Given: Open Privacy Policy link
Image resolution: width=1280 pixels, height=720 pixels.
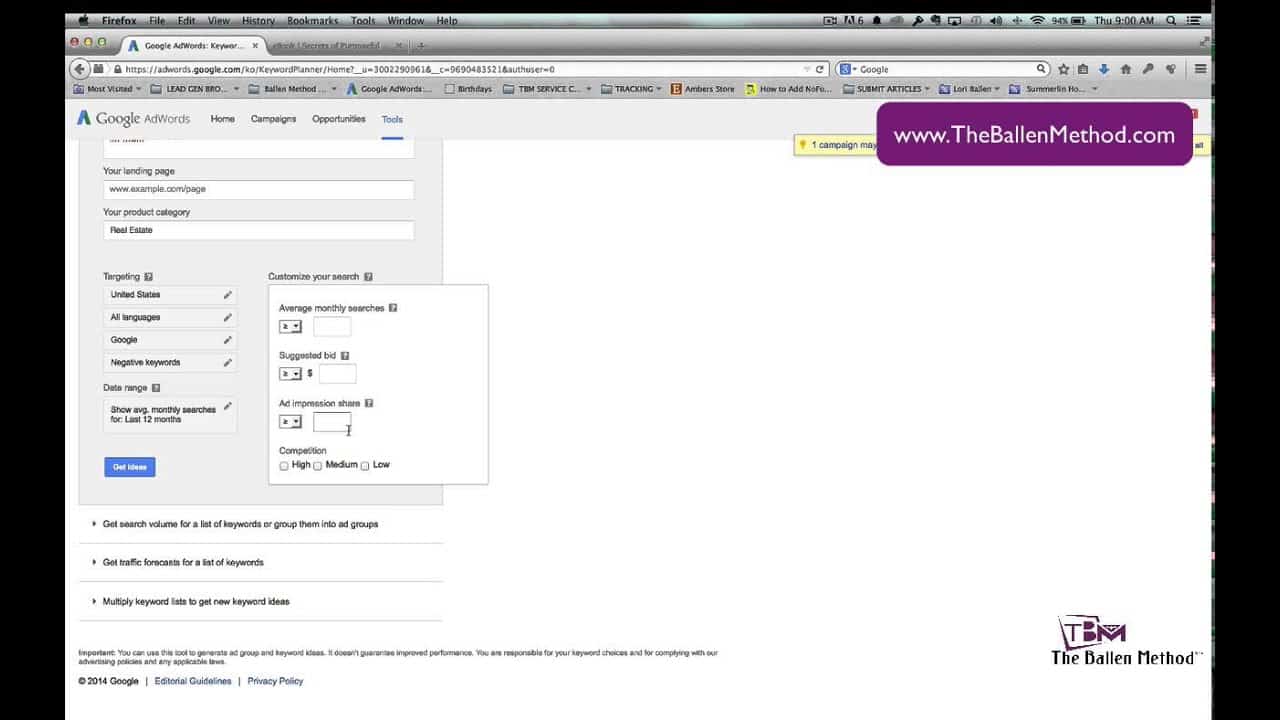Looking at the screenshot, I should pos(275,681).
